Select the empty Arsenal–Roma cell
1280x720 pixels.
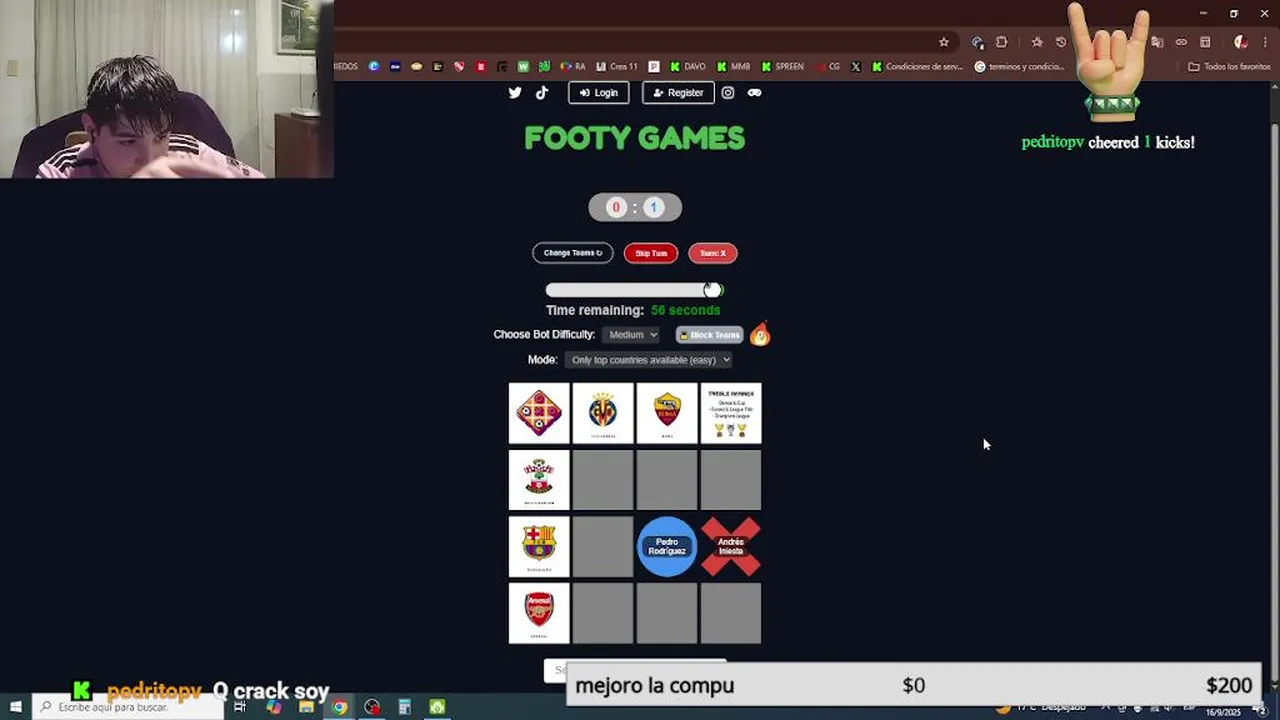[x=667, y=613]
